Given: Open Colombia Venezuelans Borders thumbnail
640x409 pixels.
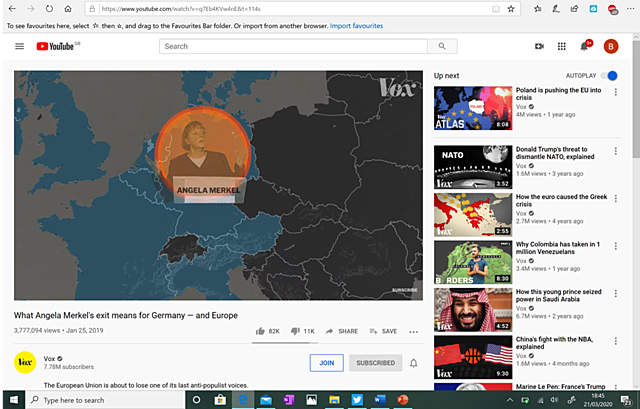Looking at the screenshot, I should pos(473,262).
